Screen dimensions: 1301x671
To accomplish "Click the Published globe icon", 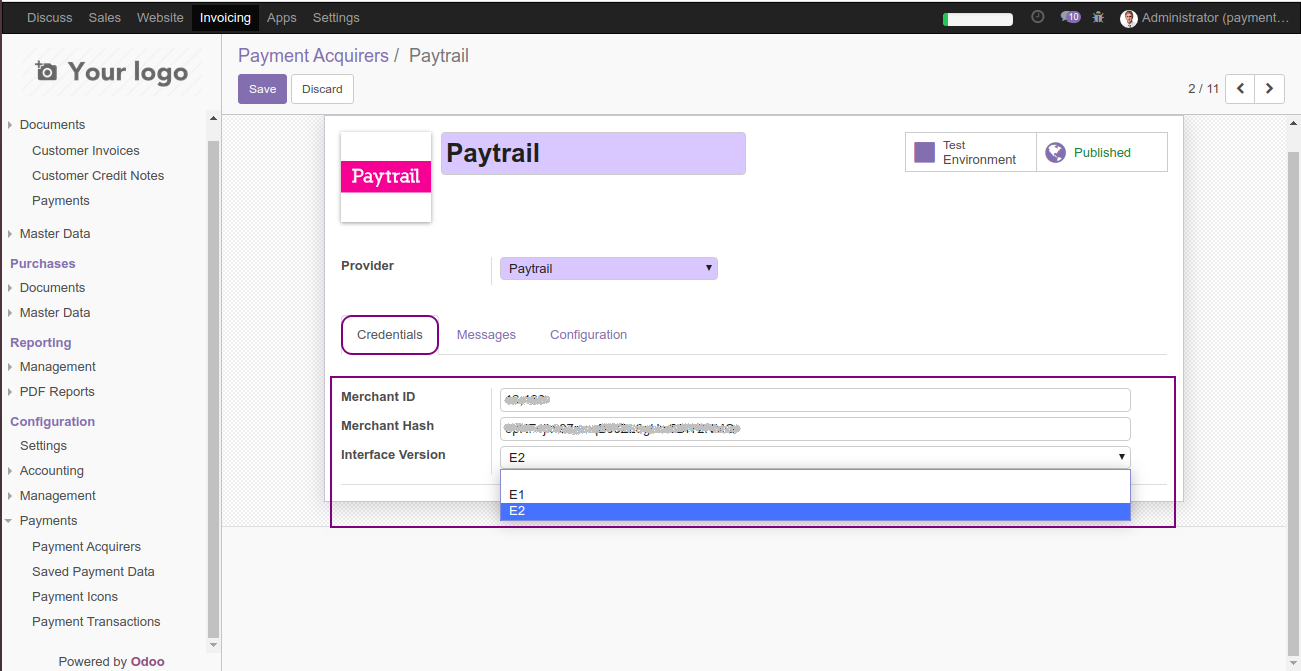I will coord(1055,152).
